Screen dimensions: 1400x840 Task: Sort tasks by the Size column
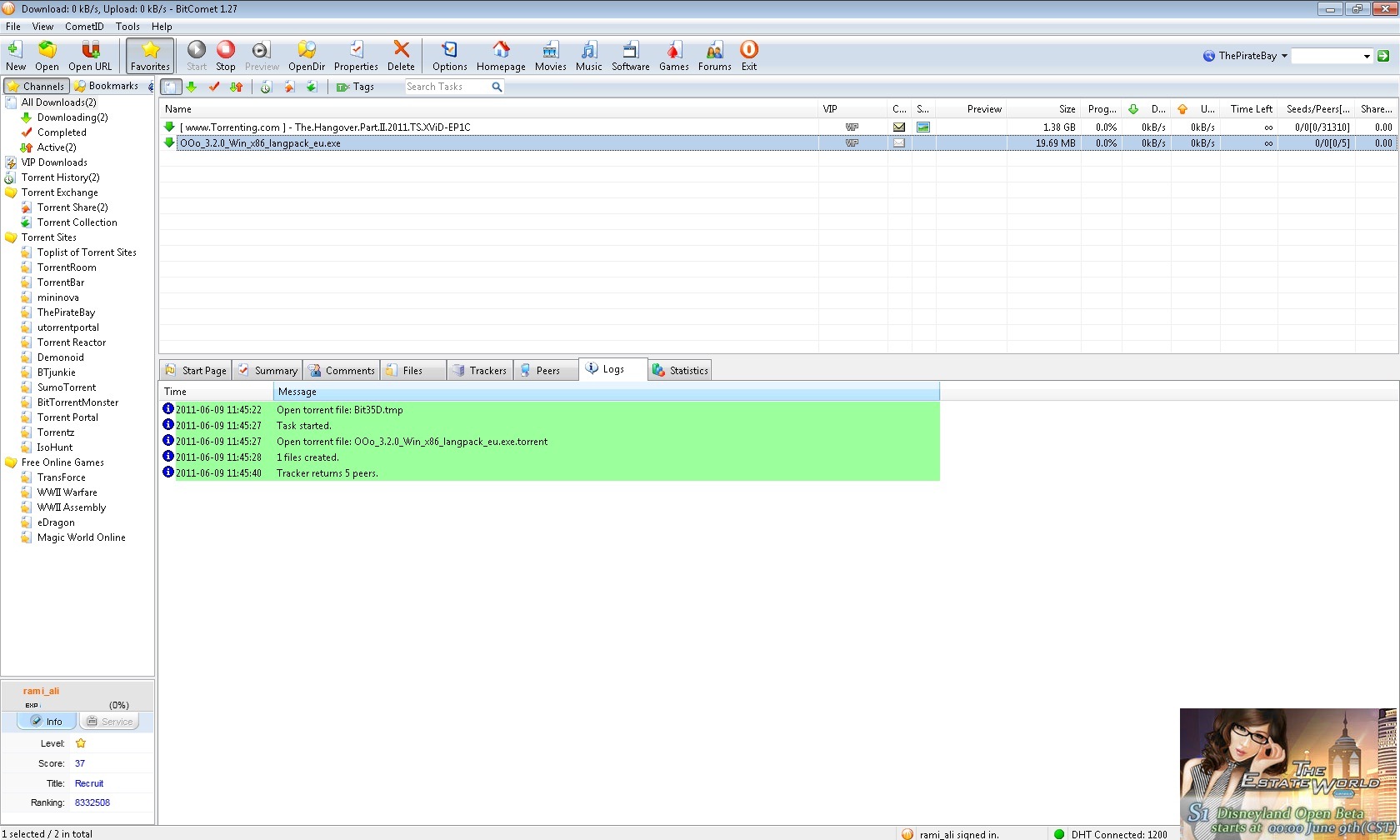(1044, 109)
